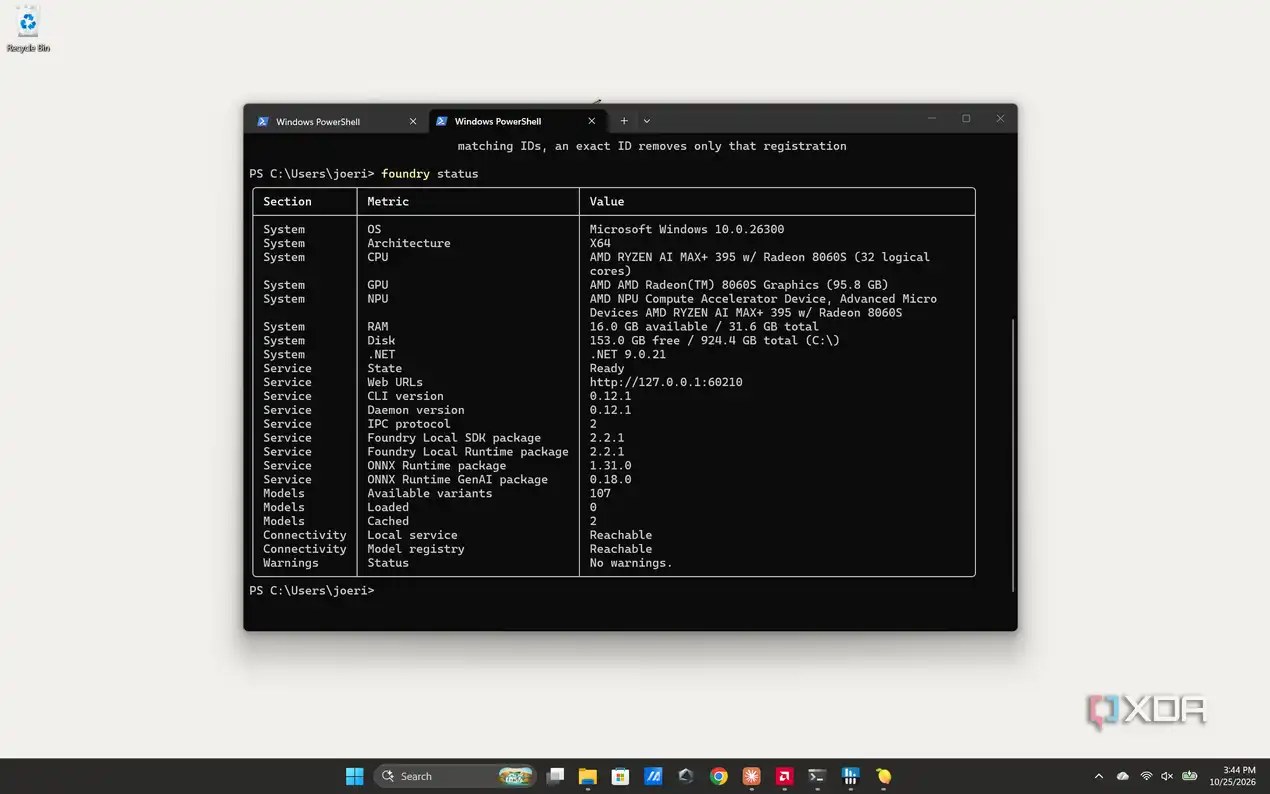The height and width of the screenshot is (794, 1270).
Task: Close the Windows PowerShell terminal window
Action: pos(1000,119)
